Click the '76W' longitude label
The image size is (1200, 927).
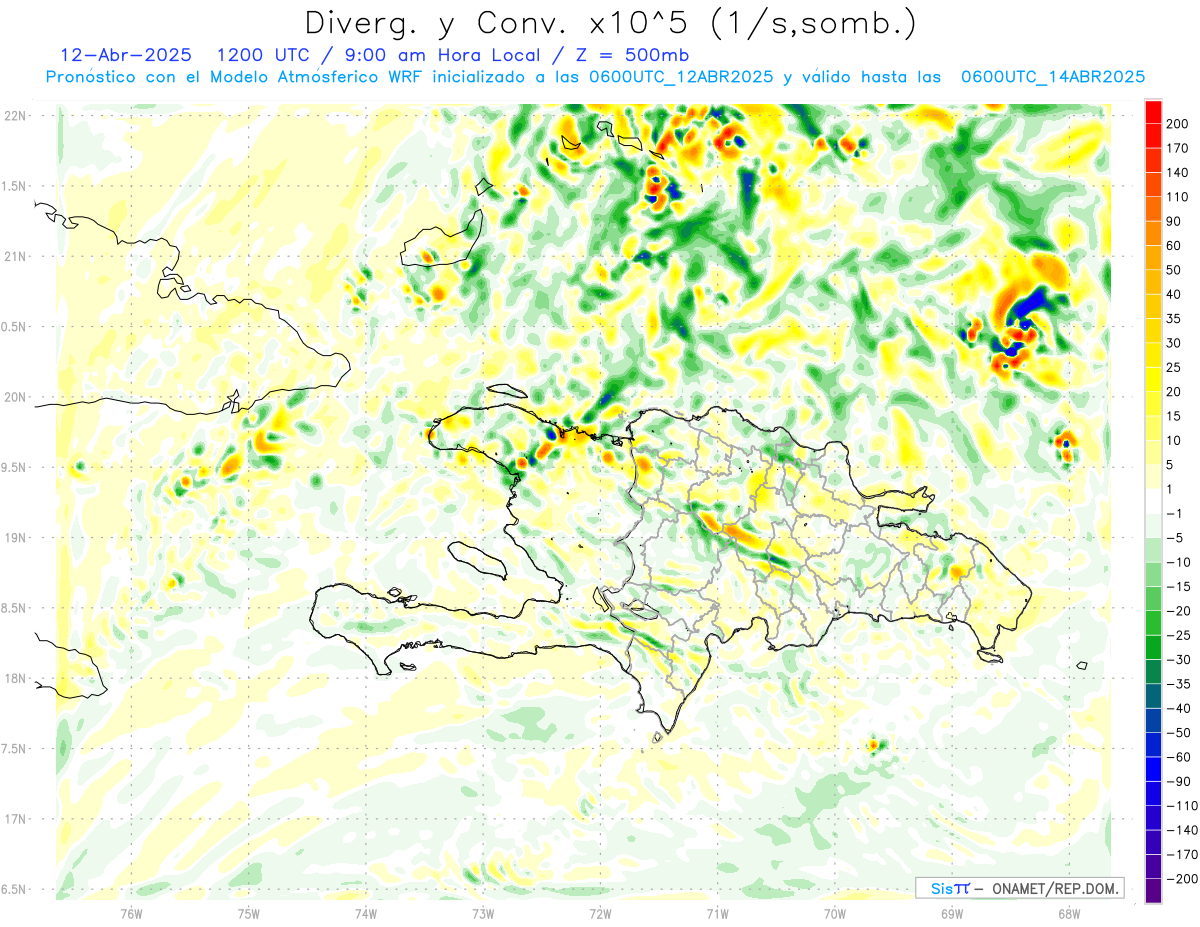131,913
